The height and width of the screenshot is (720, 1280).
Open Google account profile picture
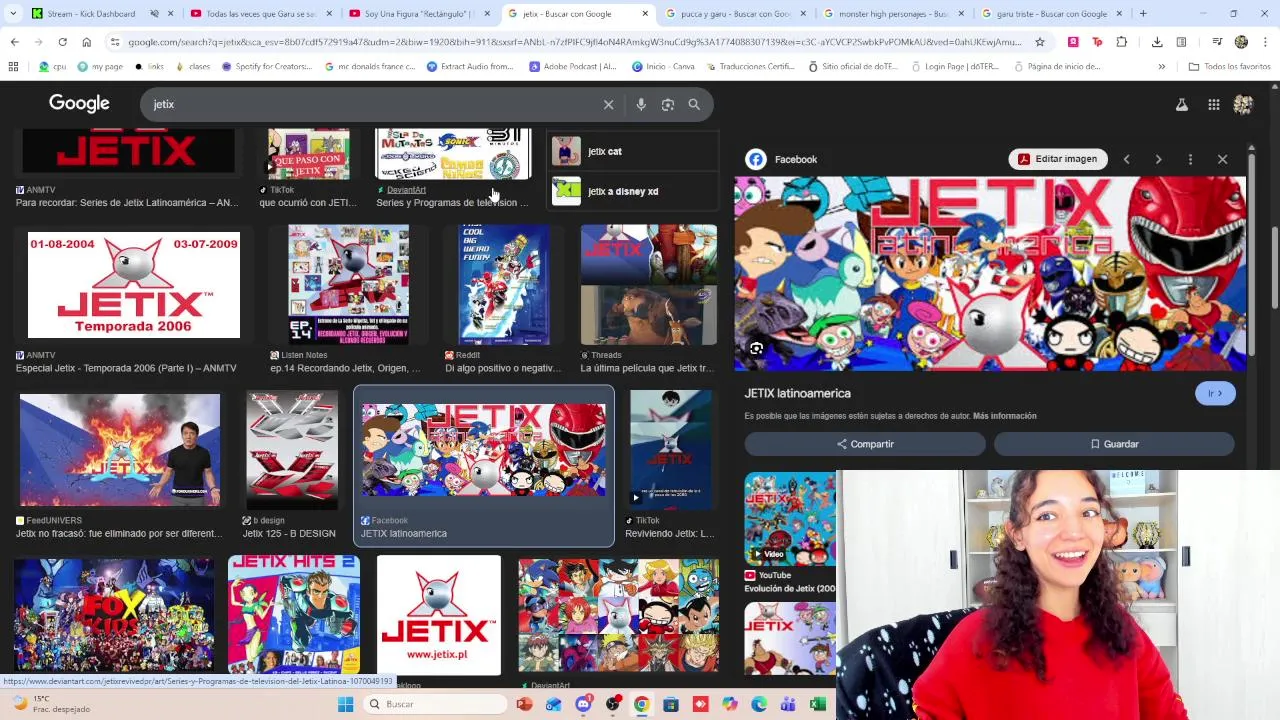[x=1243, y=104]
